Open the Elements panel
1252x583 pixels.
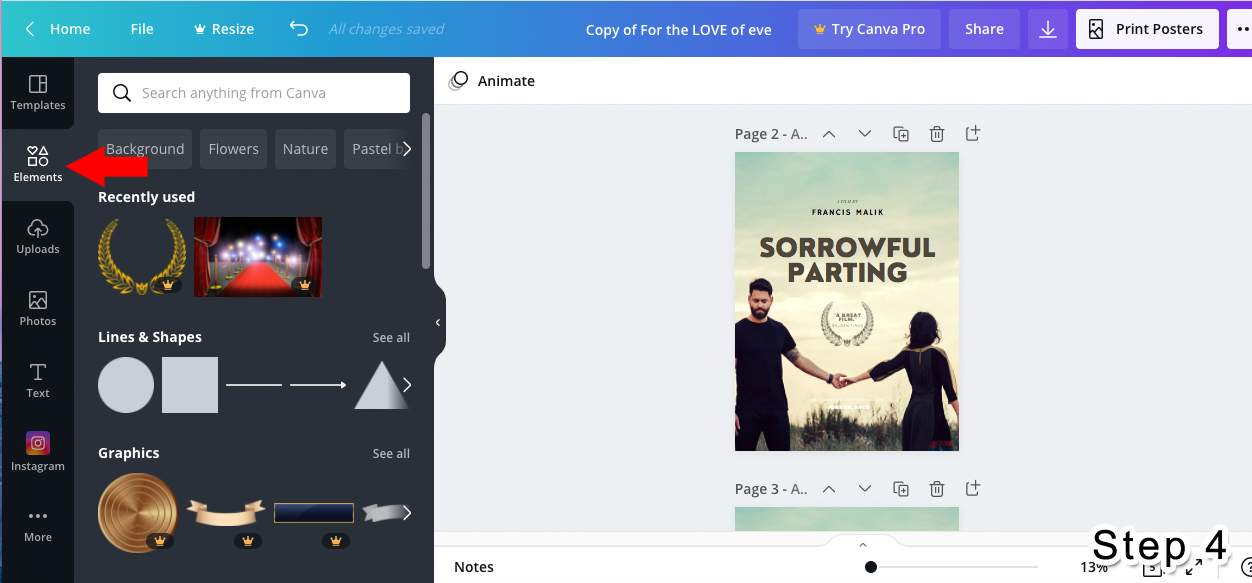click(x=37, y=164)
